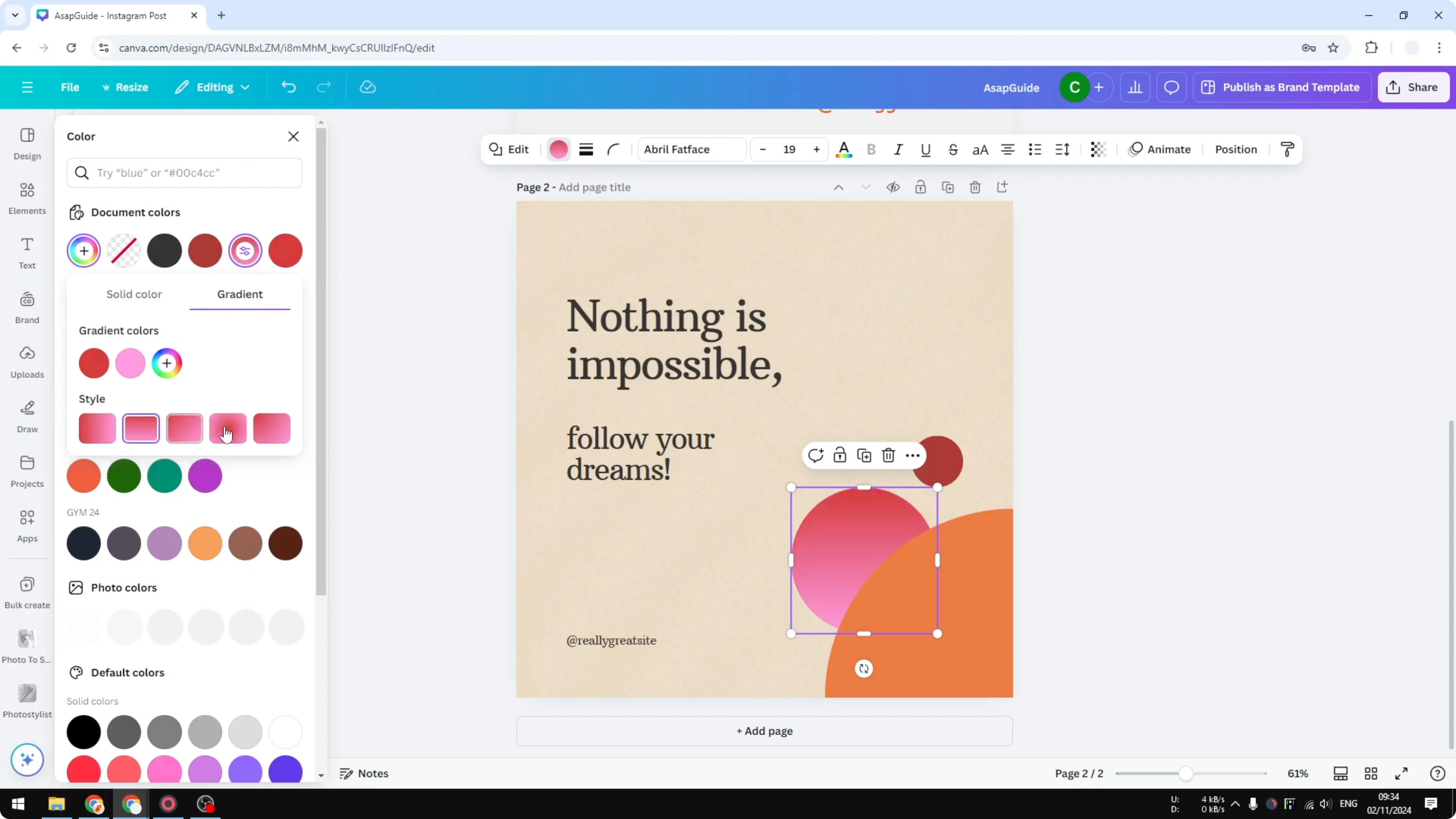Open the Animate panel from the toolbar
This screenshot has height=819, width=1456.
click(1161, 149)
